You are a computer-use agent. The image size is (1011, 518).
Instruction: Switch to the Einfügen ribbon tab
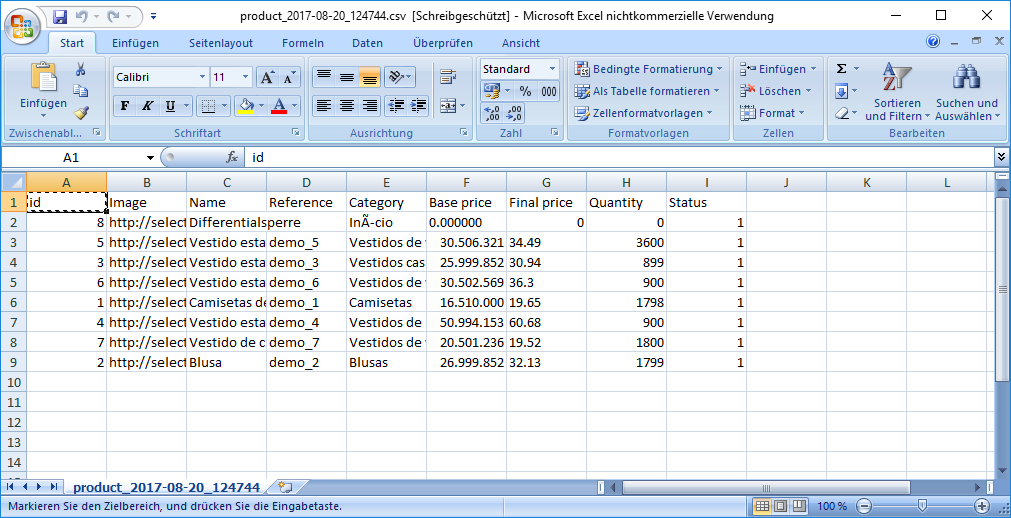pyautogui.click(x=135, y=43)
